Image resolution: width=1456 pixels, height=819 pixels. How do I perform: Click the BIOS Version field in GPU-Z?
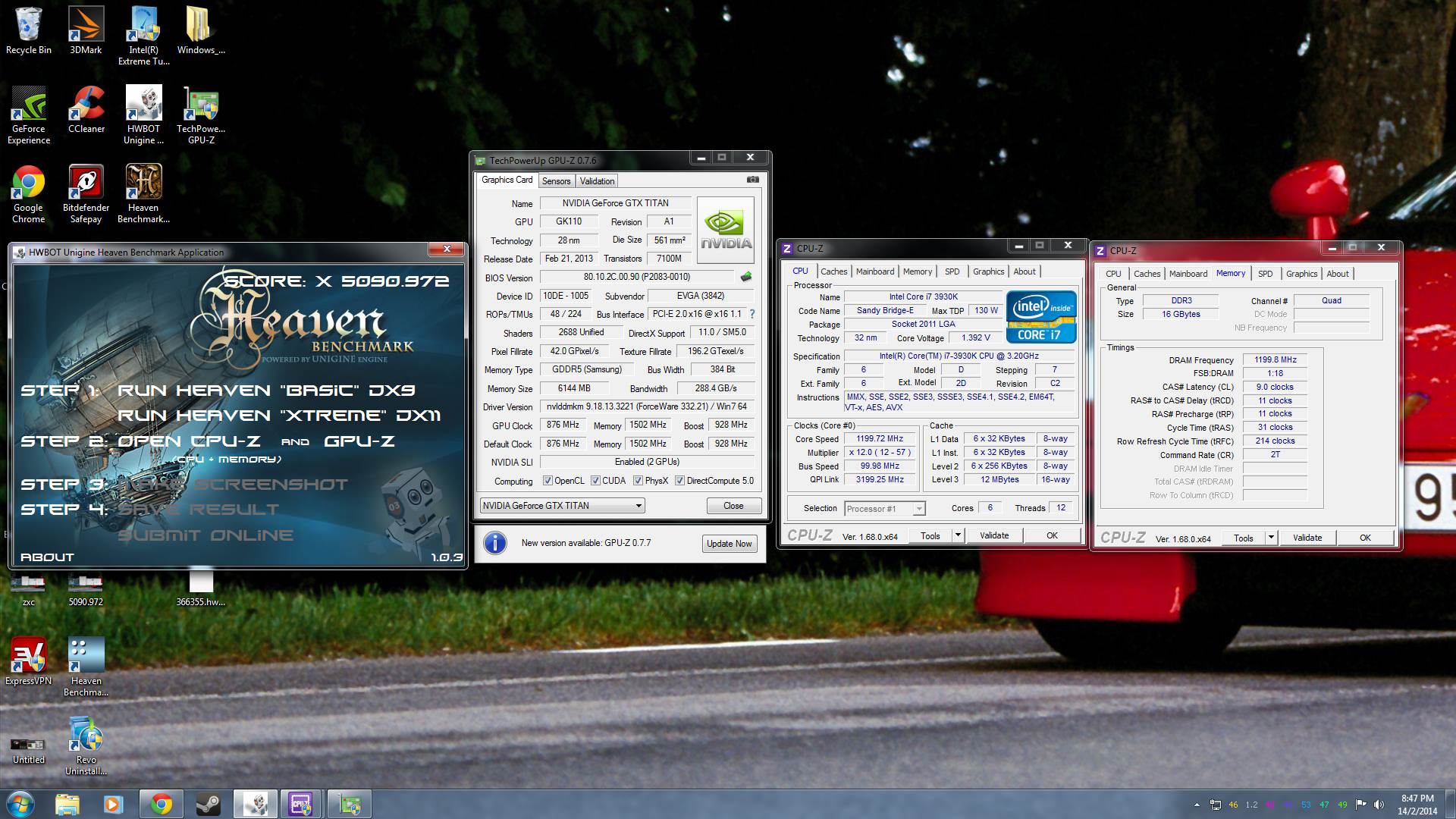637,277
